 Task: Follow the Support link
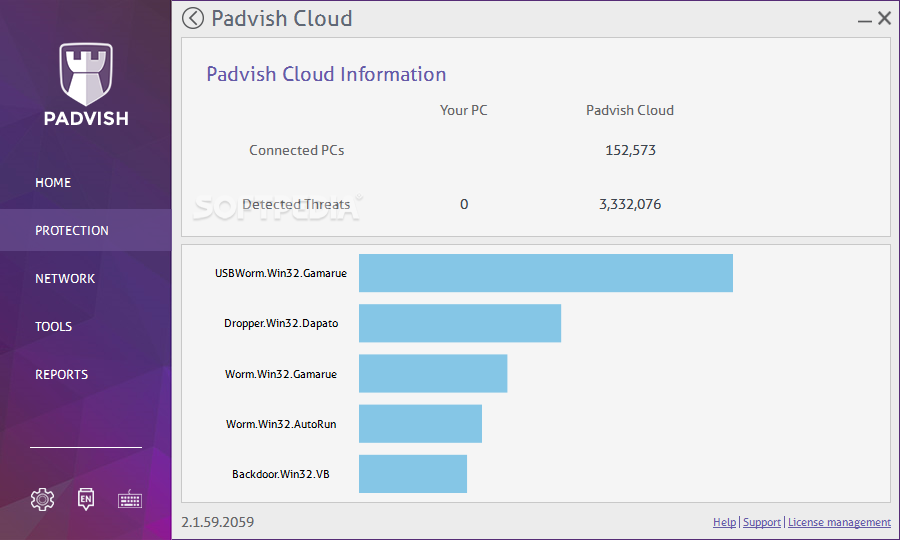[x=762, y=522]
